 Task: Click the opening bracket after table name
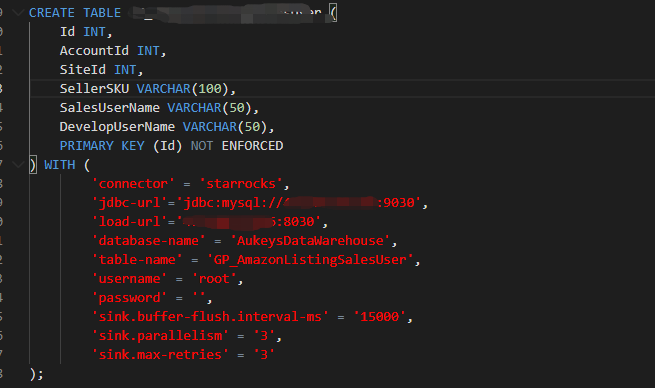click(x=333, y=13)
